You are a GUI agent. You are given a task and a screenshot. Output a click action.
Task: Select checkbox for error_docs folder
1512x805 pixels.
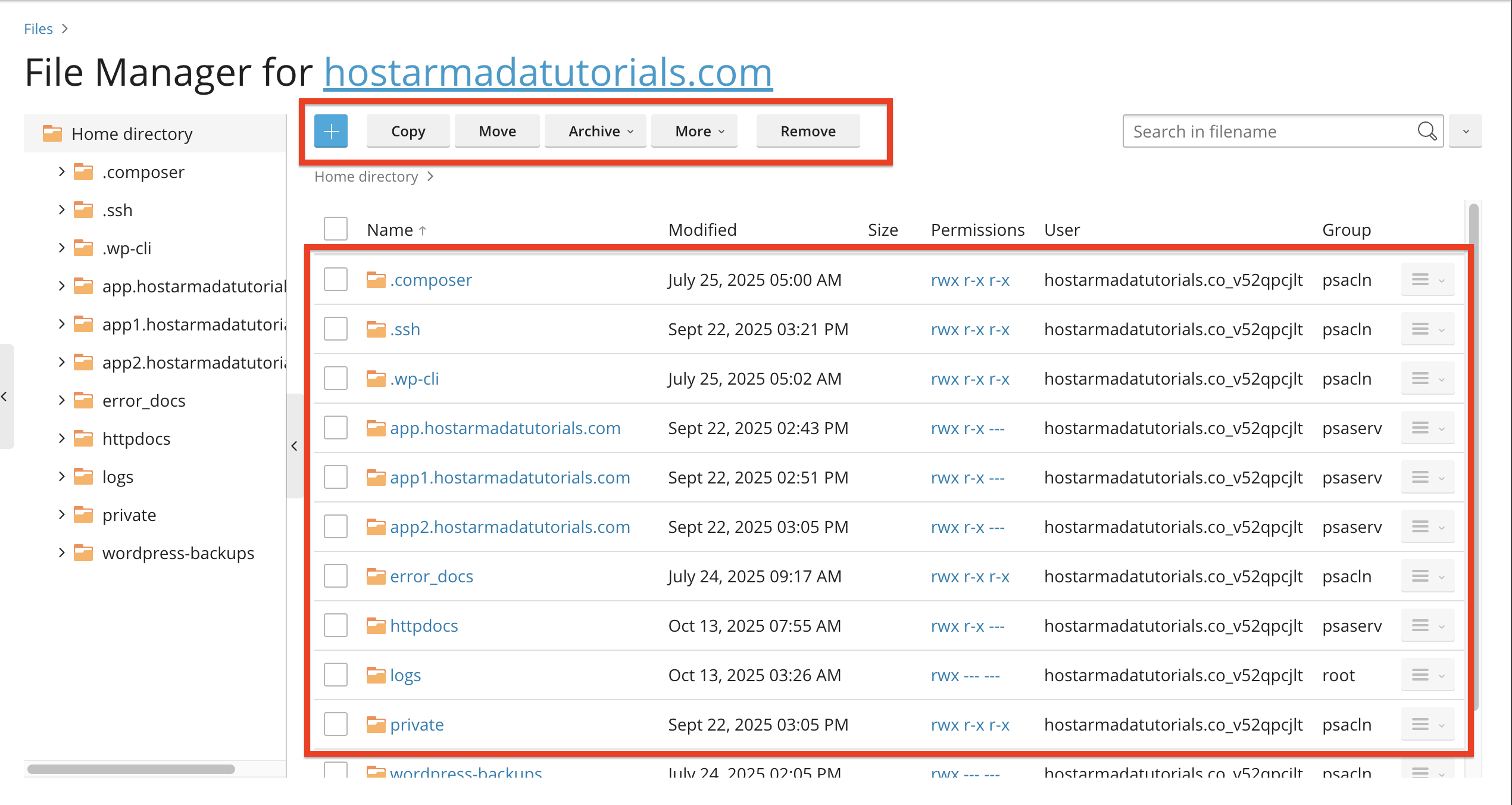tap(336, 576)
